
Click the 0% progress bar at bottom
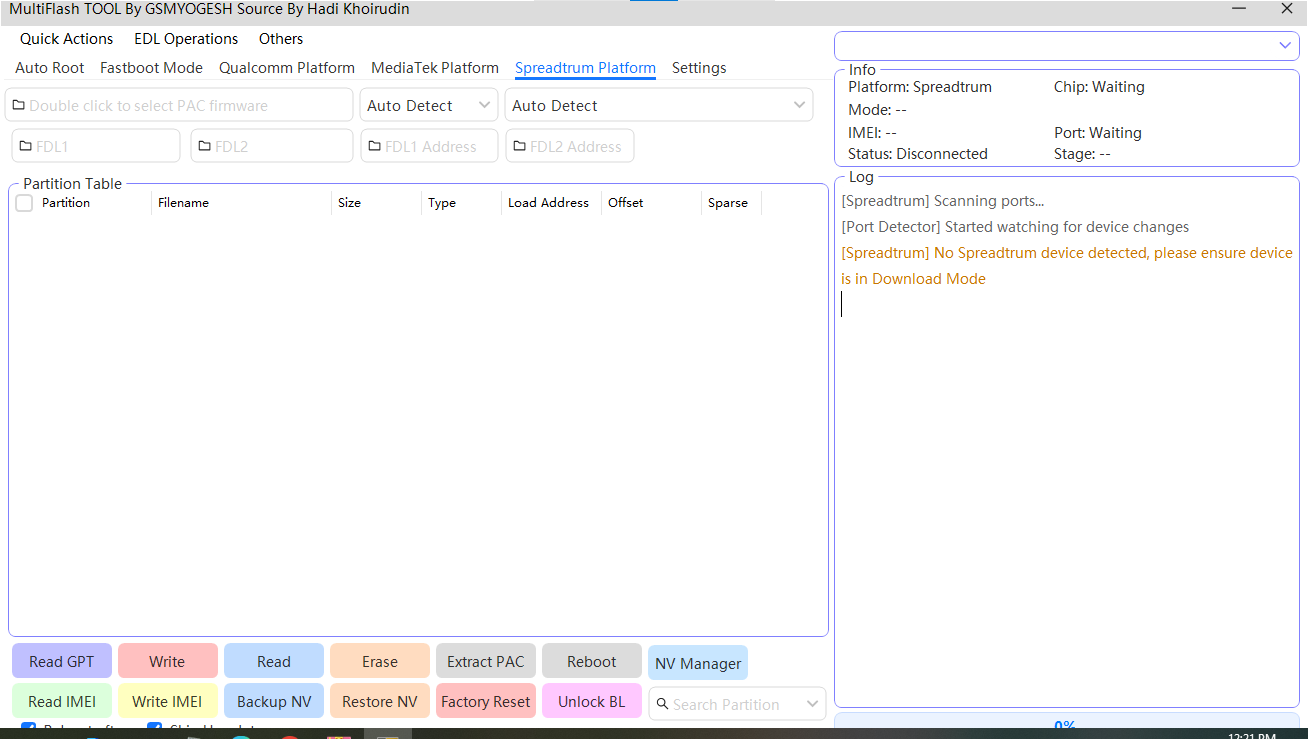coord(1063,727)
